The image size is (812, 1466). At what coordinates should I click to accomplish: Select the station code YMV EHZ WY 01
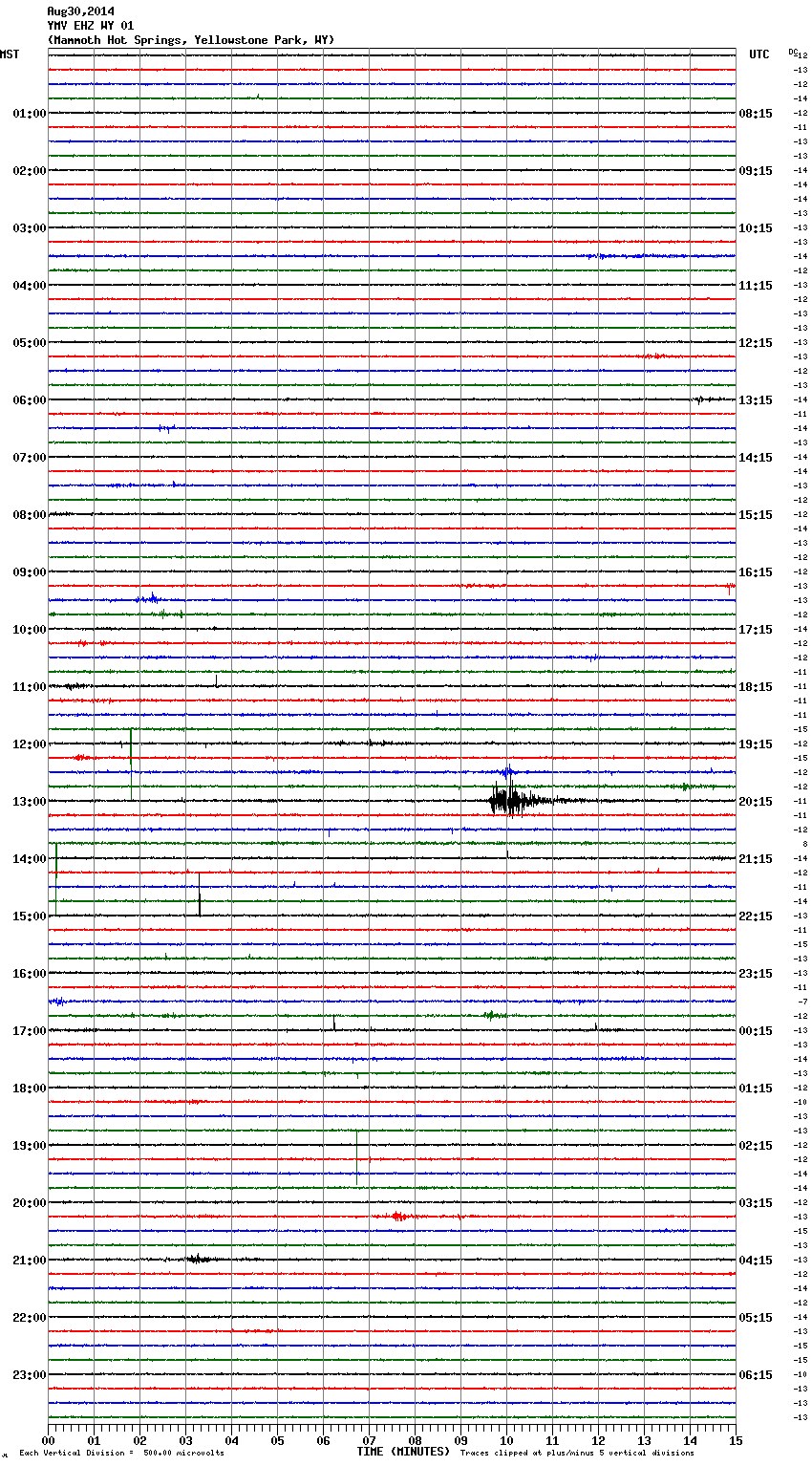(x=91, y=26)
